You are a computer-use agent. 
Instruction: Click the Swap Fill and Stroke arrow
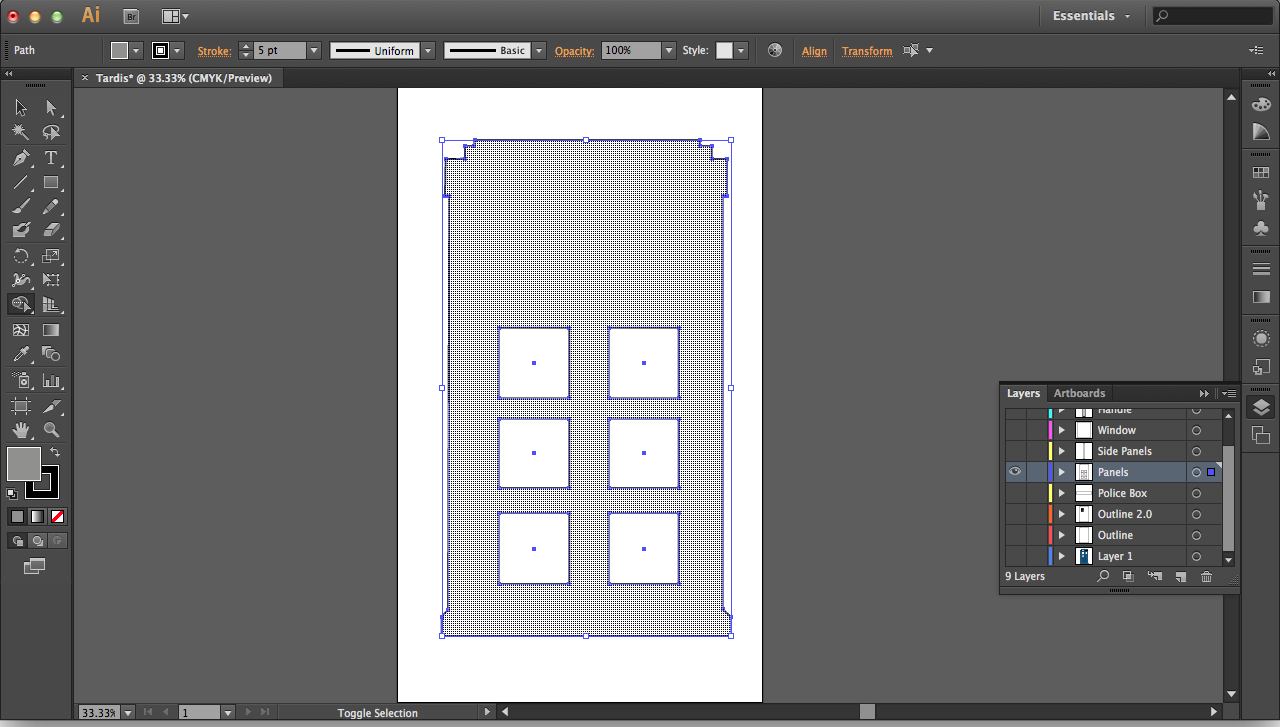pos(55,453)
